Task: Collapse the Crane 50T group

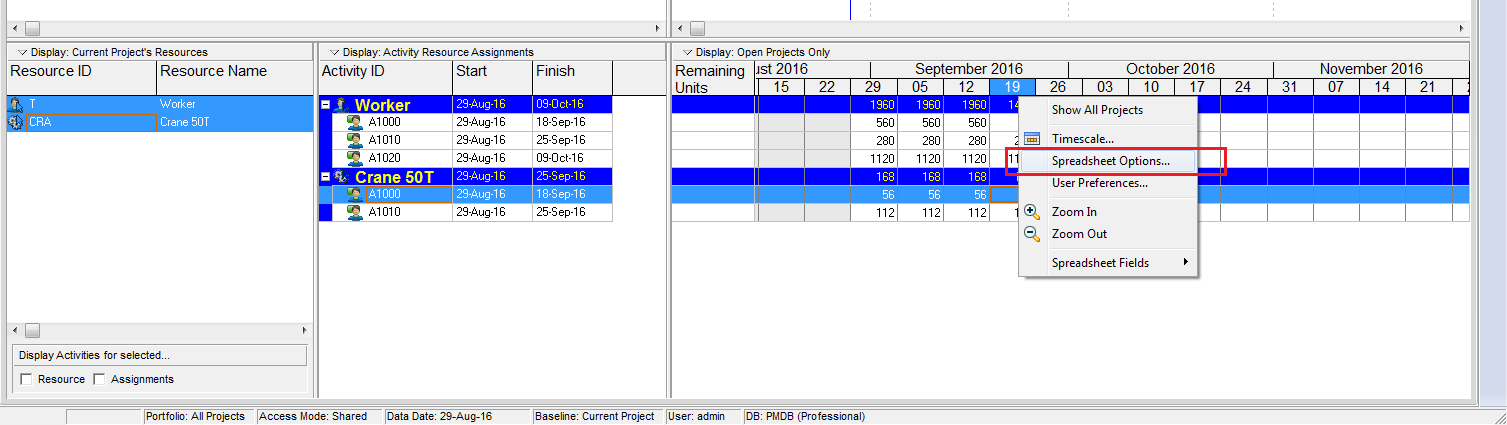Action: click(x=326, y=177)
